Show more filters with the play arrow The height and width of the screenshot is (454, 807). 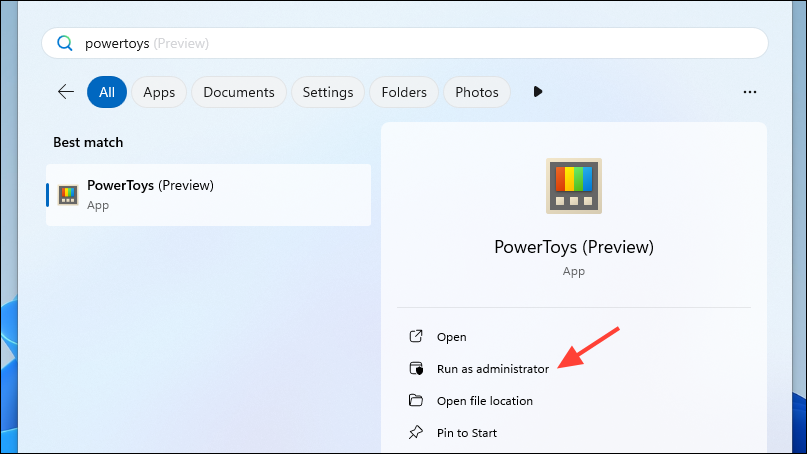(538, 92)
